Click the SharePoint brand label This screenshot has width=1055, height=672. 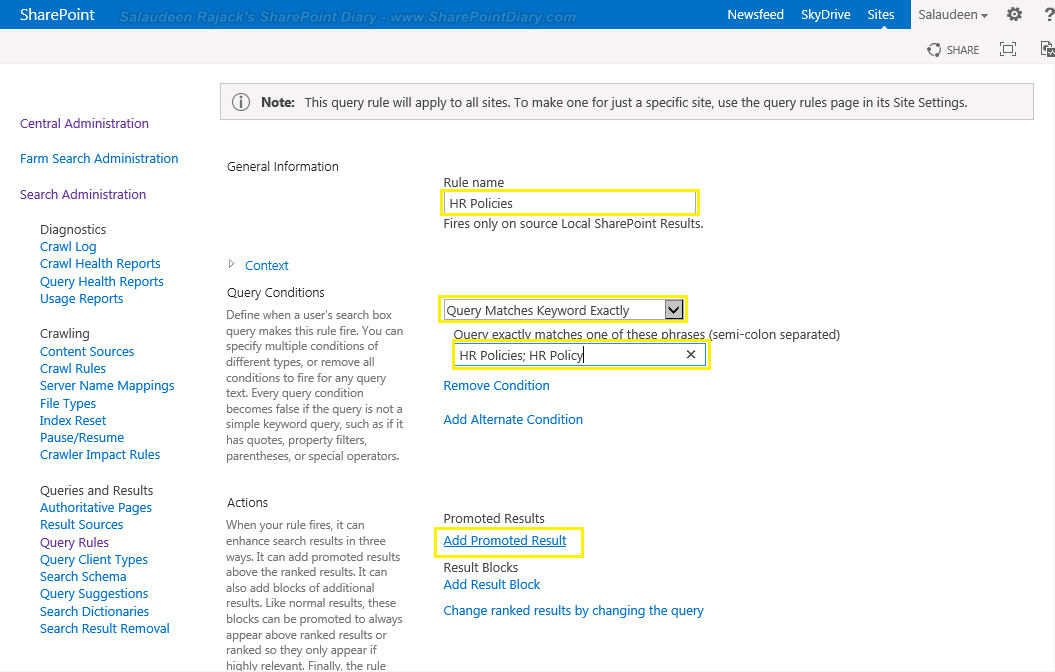[x=57, y=14]
